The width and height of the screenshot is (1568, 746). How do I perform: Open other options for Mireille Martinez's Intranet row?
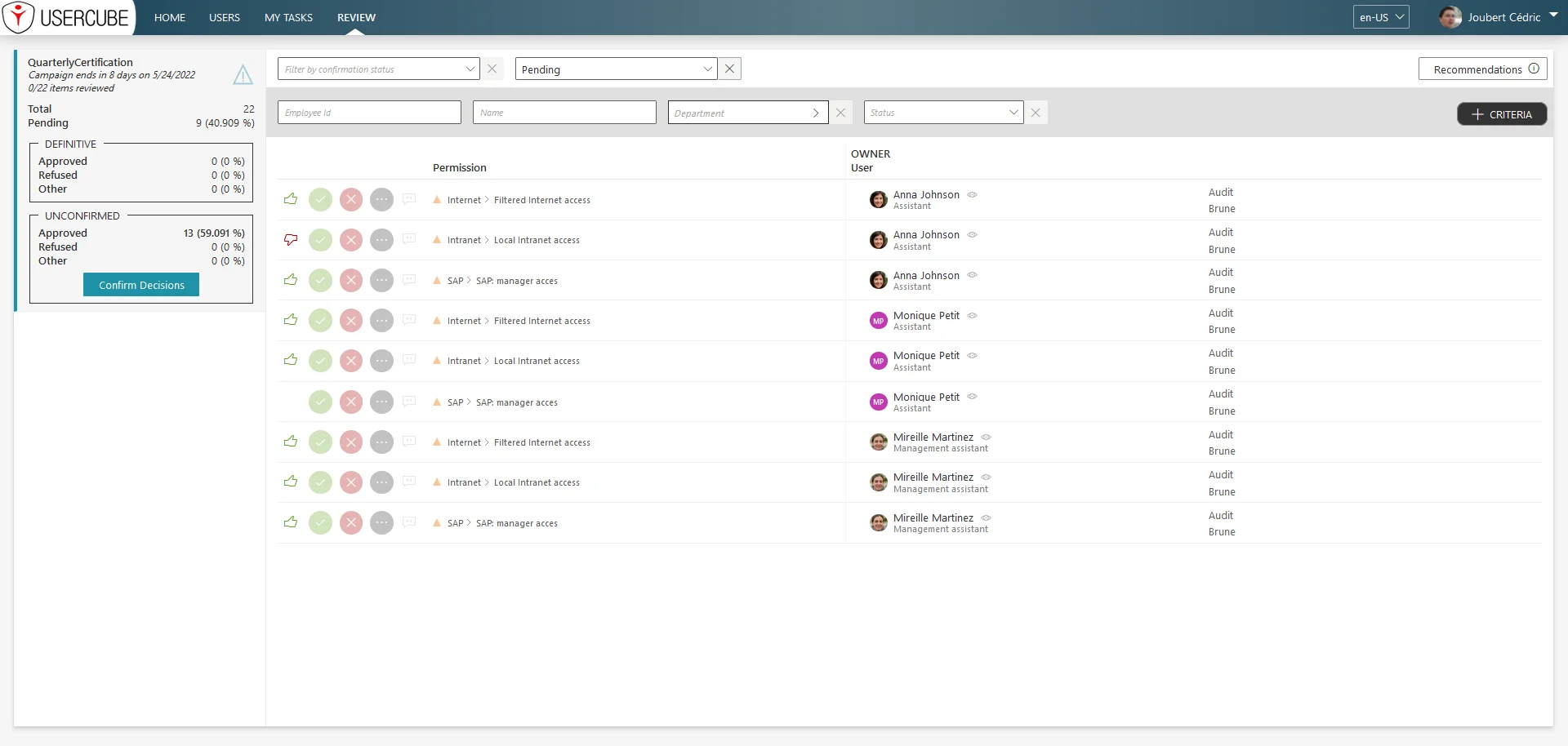(381, 482)
